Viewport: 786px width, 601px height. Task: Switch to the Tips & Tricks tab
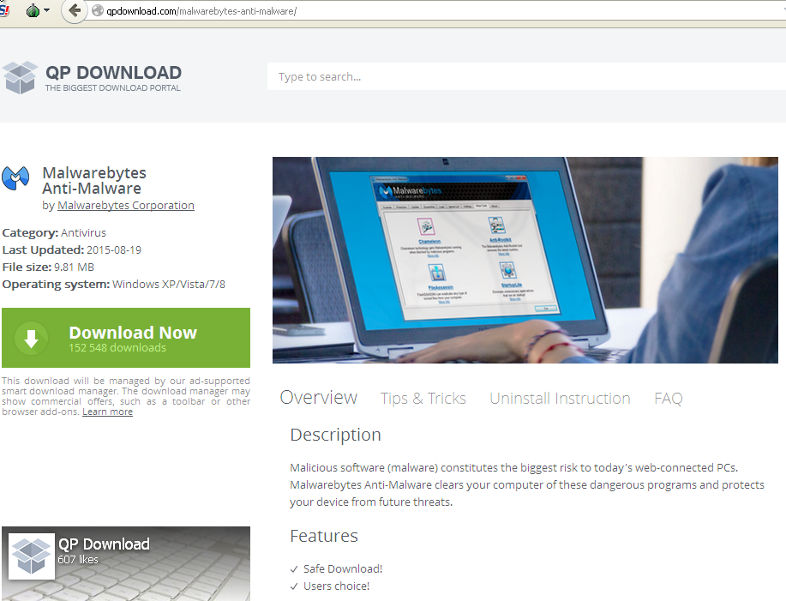click(x=423, y=398)
